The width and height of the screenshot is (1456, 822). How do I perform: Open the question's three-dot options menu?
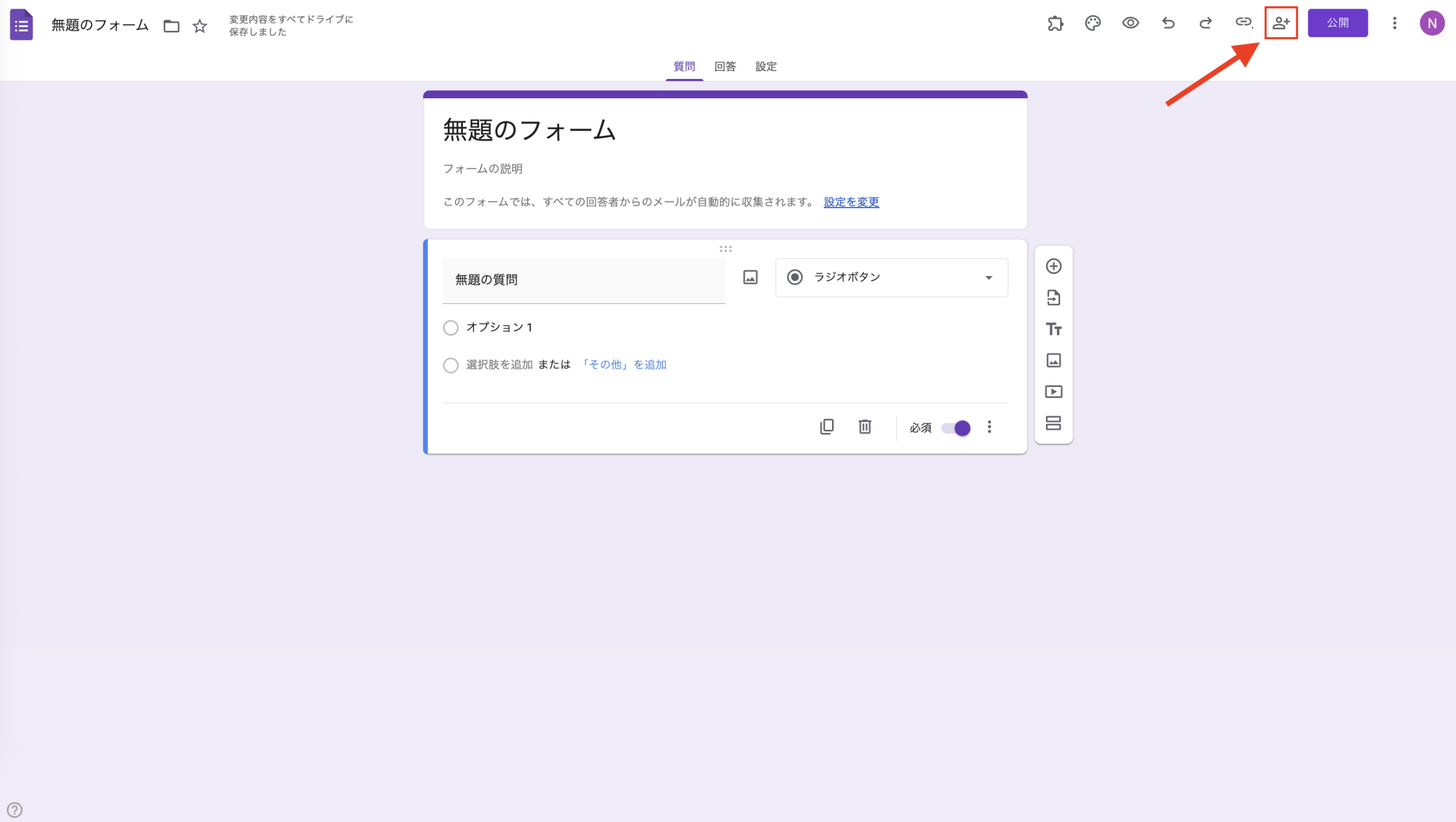click(989, 427)
